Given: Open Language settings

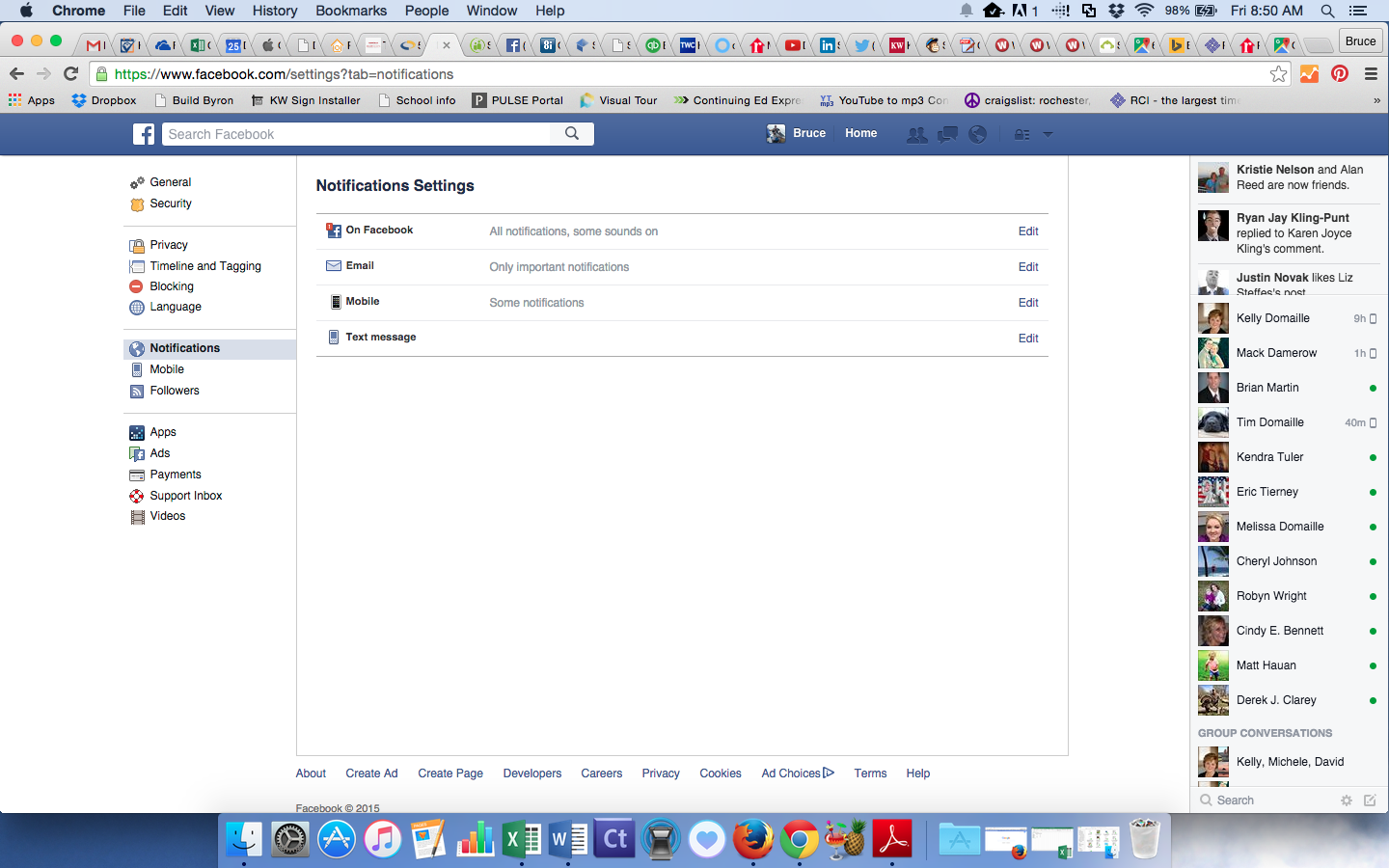Looking at the screenshot, I should (175, 307).
